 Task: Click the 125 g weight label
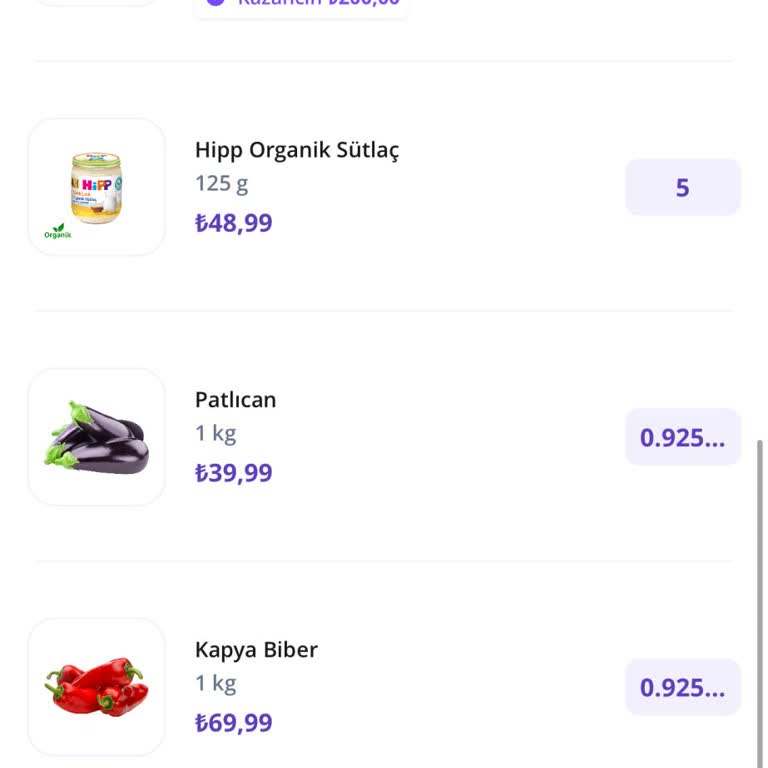click(x=221, y=184)
